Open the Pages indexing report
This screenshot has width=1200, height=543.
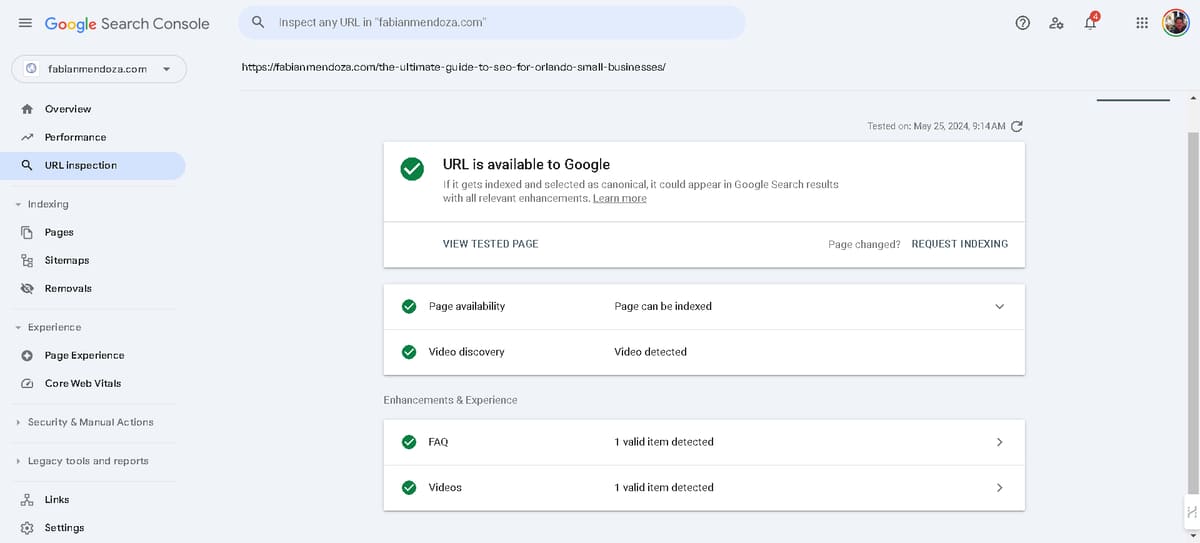click(59, 232)
